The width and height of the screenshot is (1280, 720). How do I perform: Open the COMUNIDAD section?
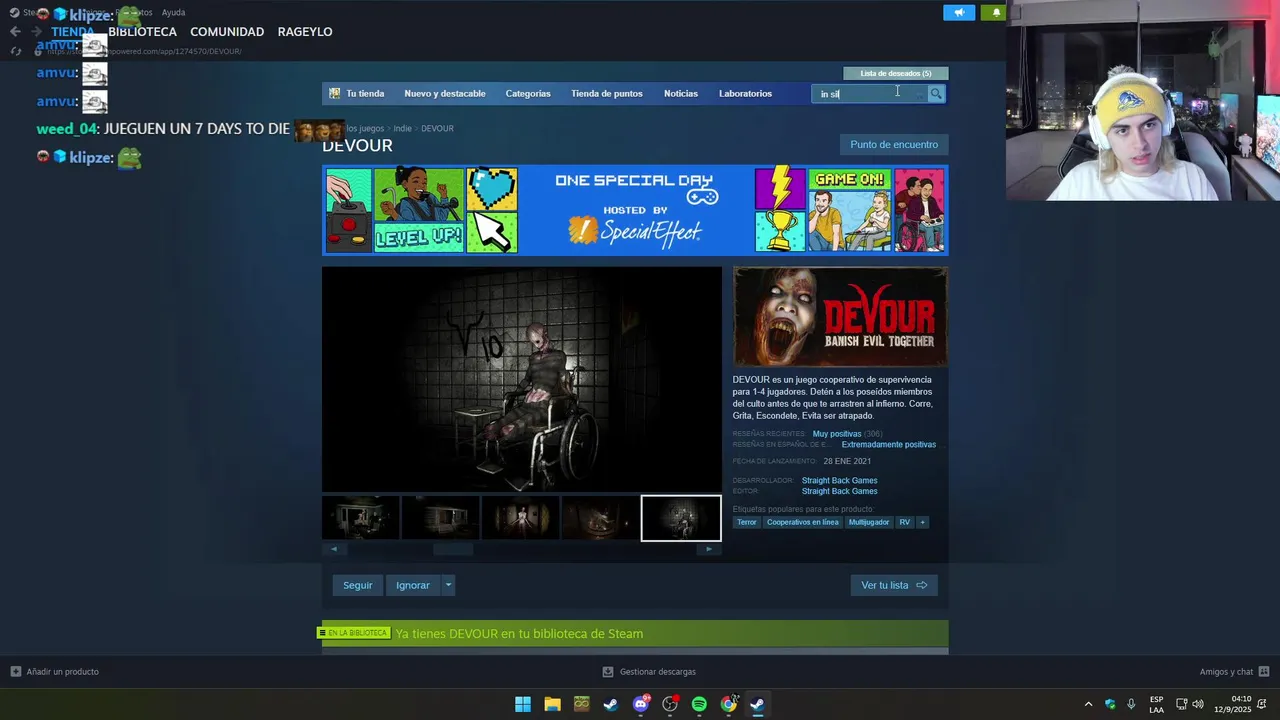pyautogui.click(x=227, y=32)
